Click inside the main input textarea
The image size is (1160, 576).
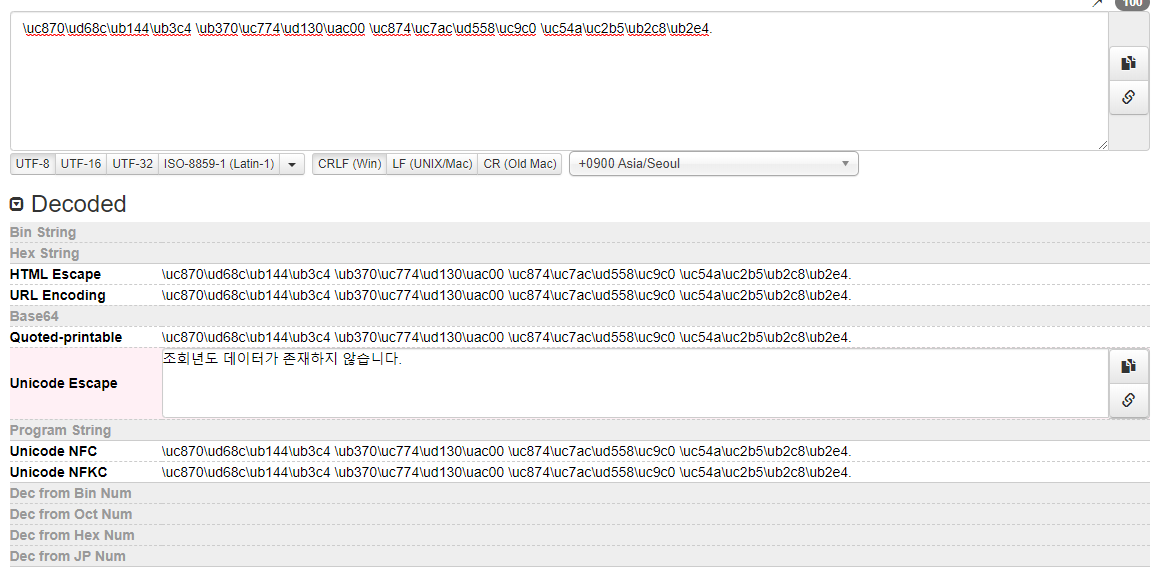559,81
